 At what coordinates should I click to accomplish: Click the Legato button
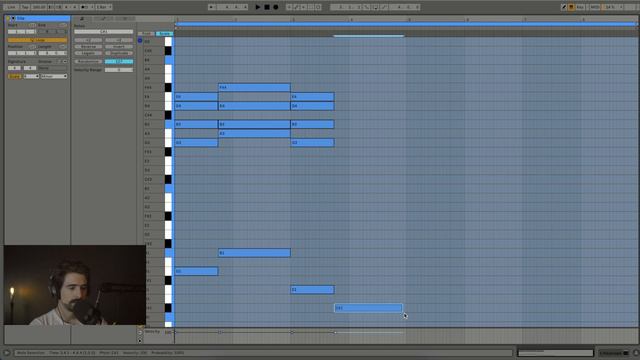click(89, 53)
